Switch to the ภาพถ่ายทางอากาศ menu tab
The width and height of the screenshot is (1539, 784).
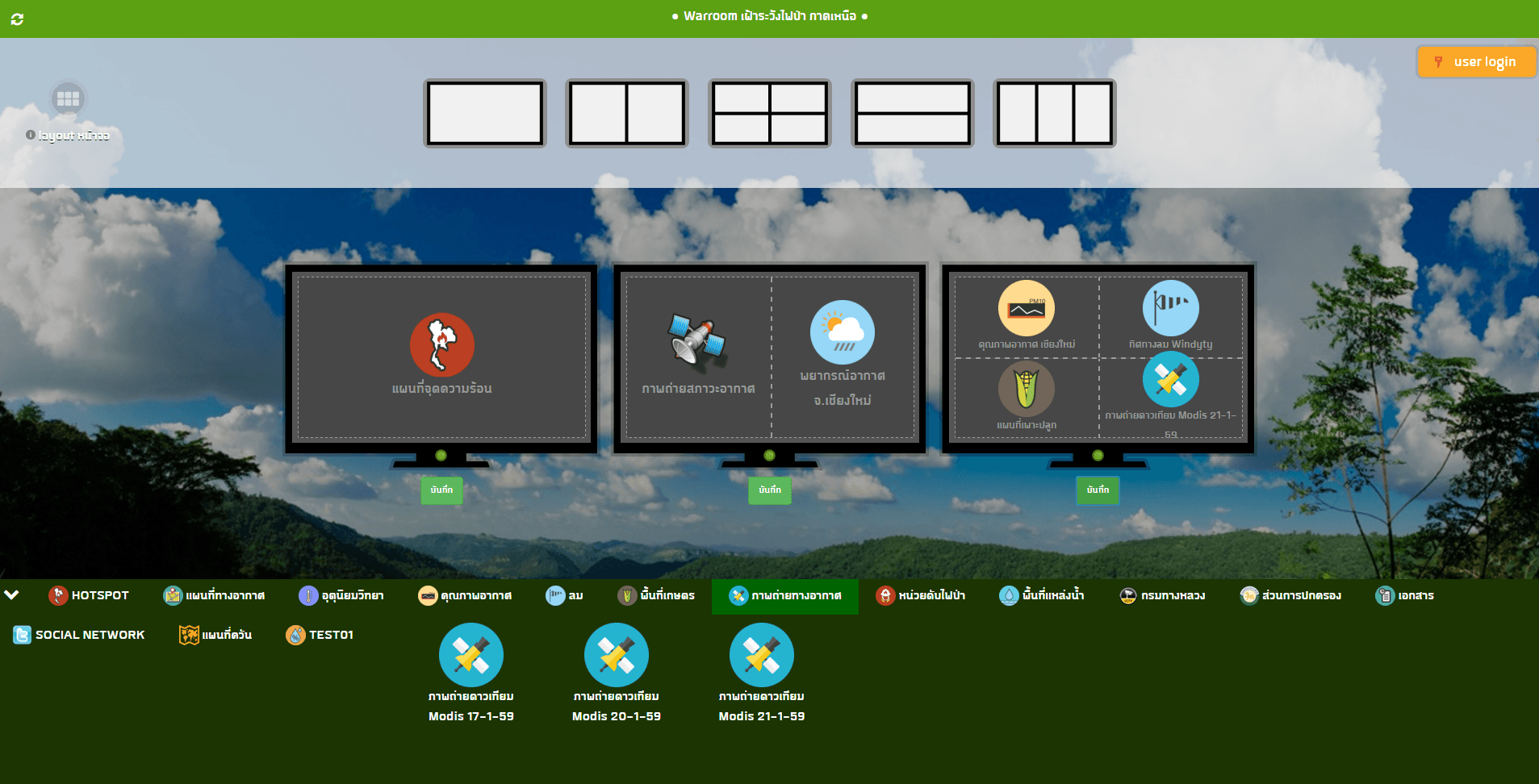pos(784,596)
